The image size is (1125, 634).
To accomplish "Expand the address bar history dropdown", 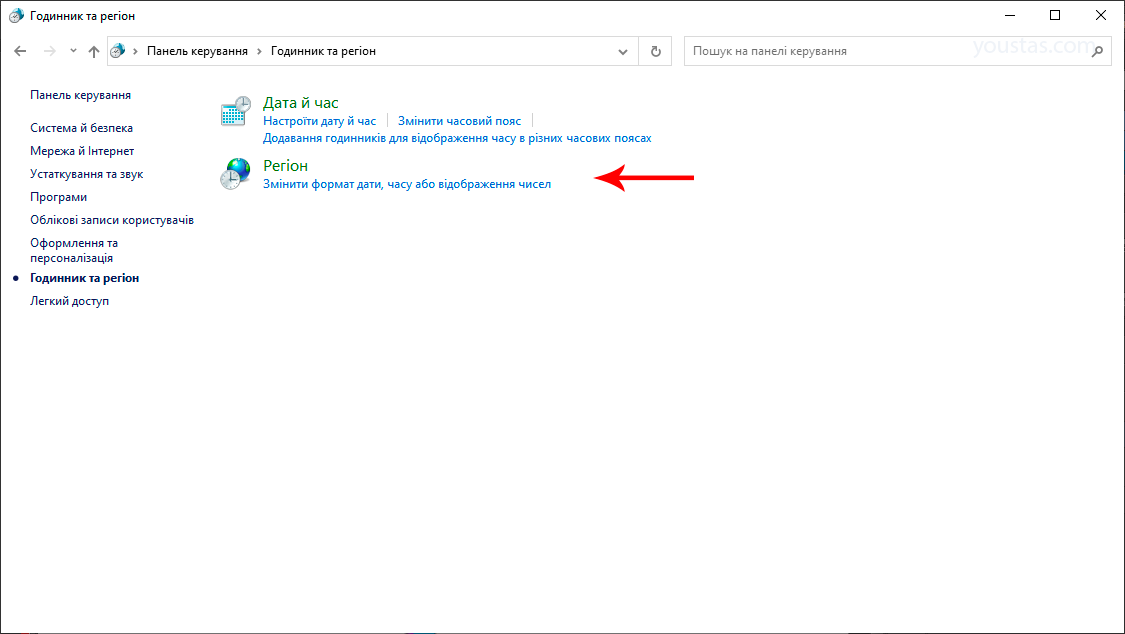I will pos(623,52).
